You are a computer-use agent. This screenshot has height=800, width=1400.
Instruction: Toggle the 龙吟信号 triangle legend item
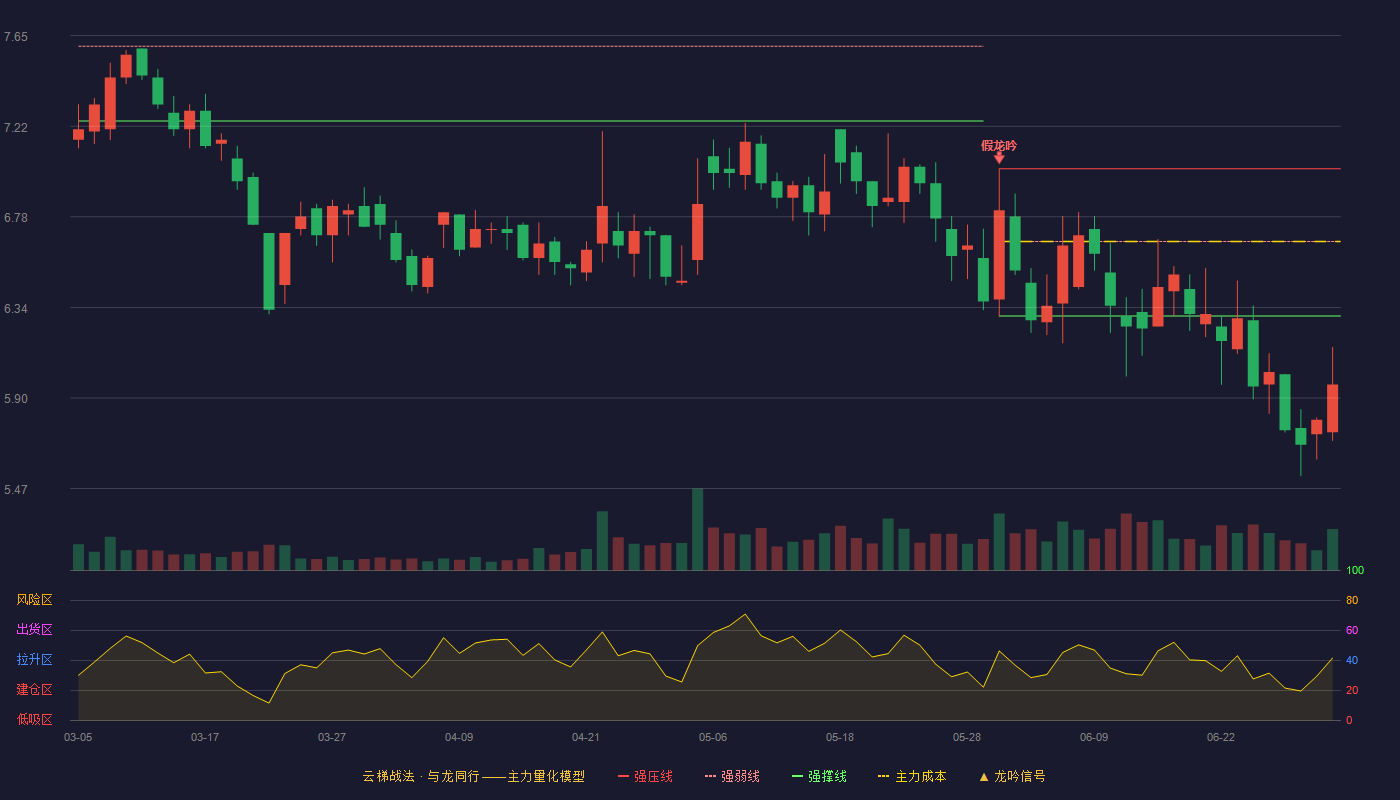tap(1012, 776)
